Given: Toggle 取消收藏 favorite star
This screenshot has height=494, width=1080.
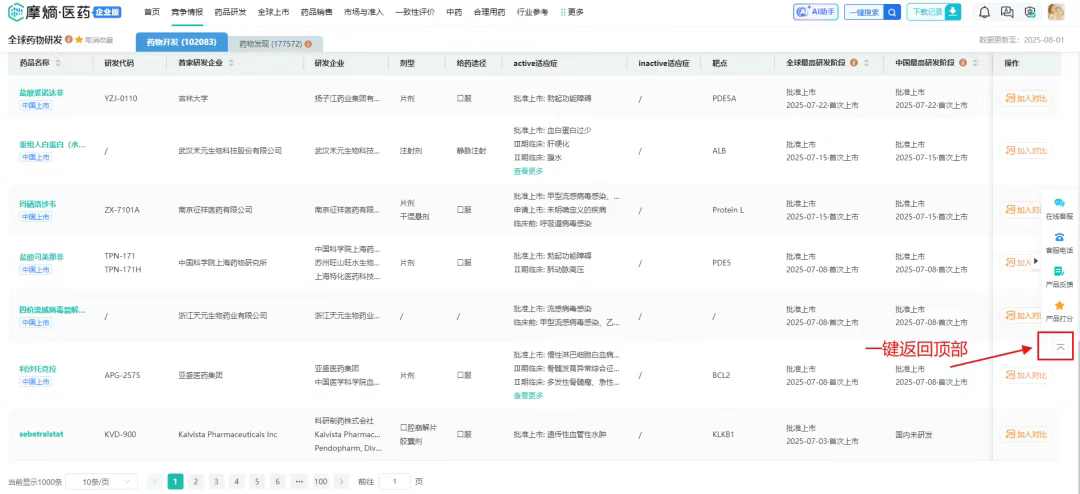Looking at the screenshot, I should tap(79, 40).
